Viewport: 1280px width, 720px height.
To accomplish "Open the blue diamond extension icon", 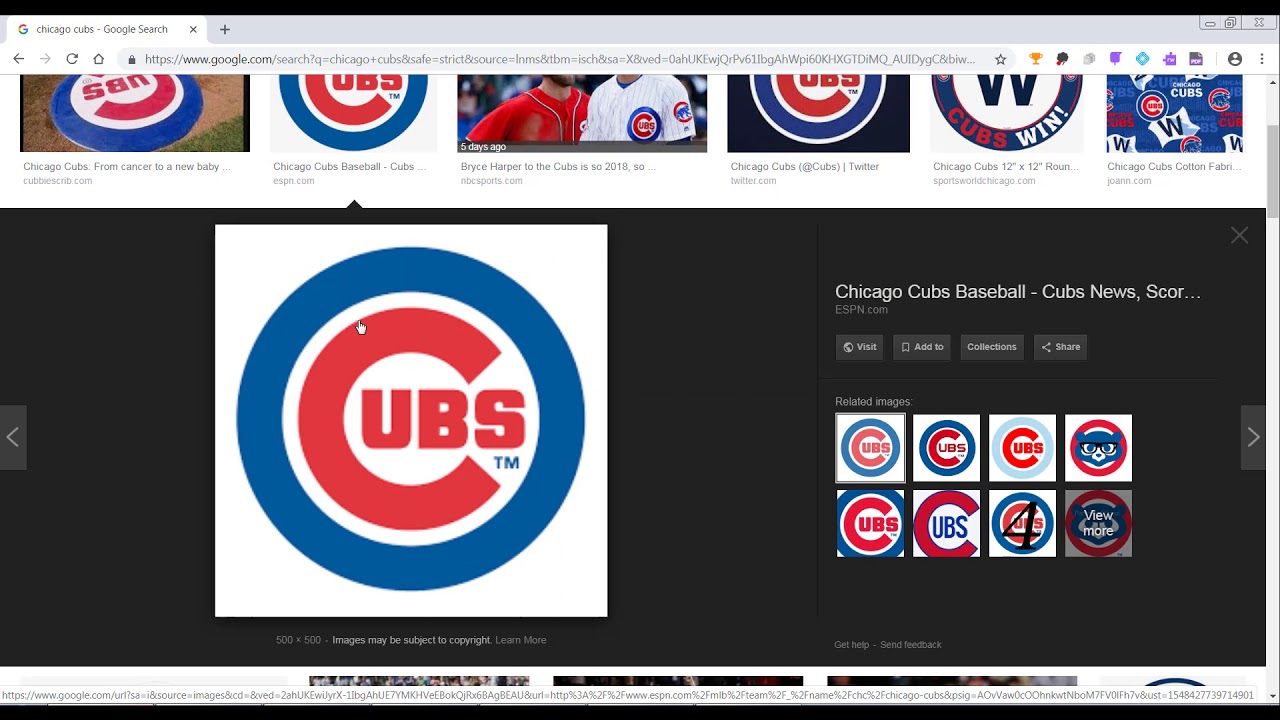I will [1142, 59].
